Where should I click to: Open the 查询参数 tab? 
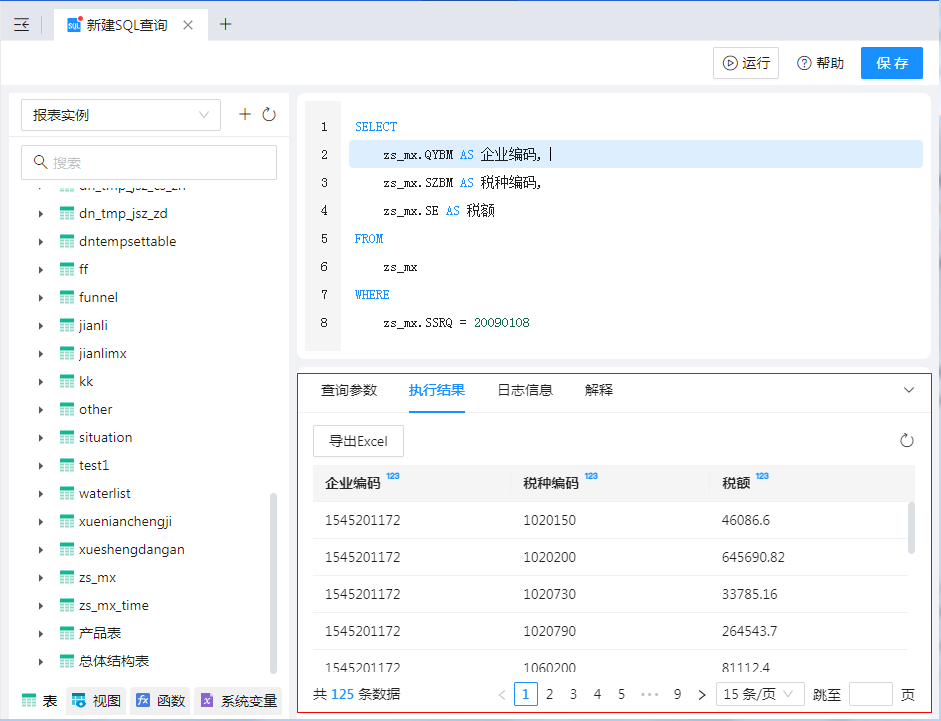pos(349,390)
